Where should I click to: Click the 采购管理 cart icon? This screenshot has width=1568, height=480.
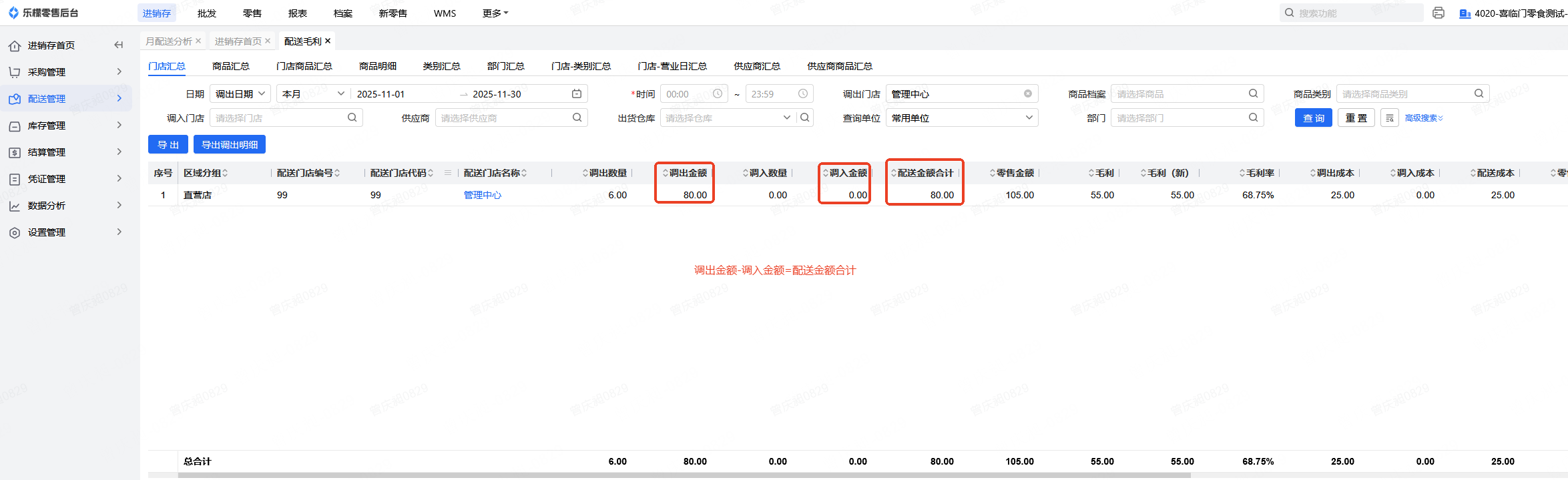(x=15, y=72)
